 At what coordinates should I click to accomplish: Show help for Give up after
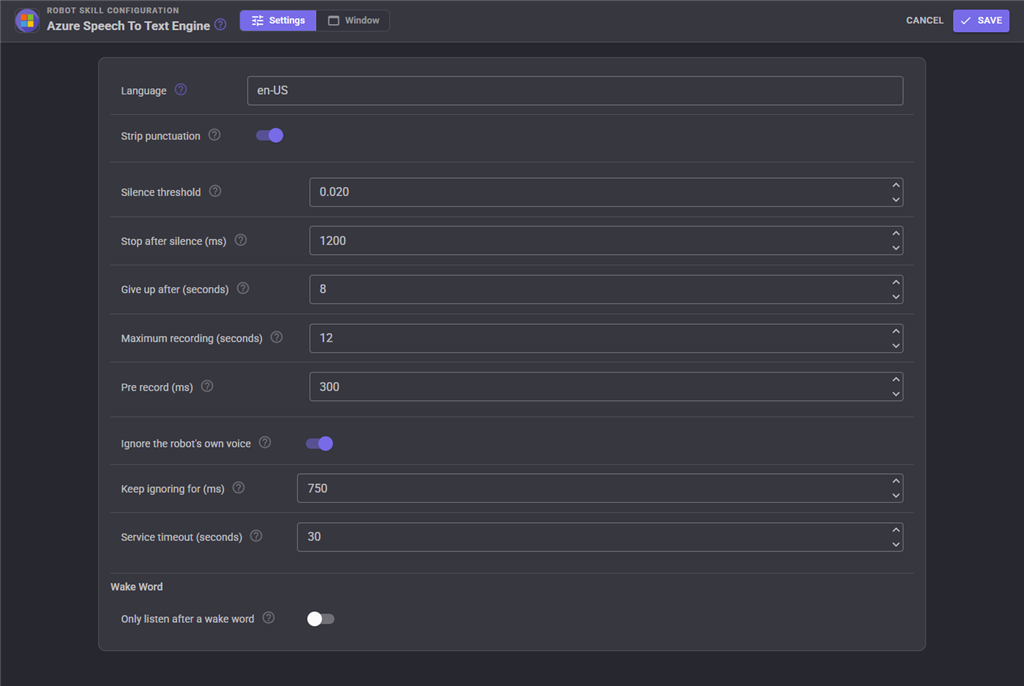[243, 289]
